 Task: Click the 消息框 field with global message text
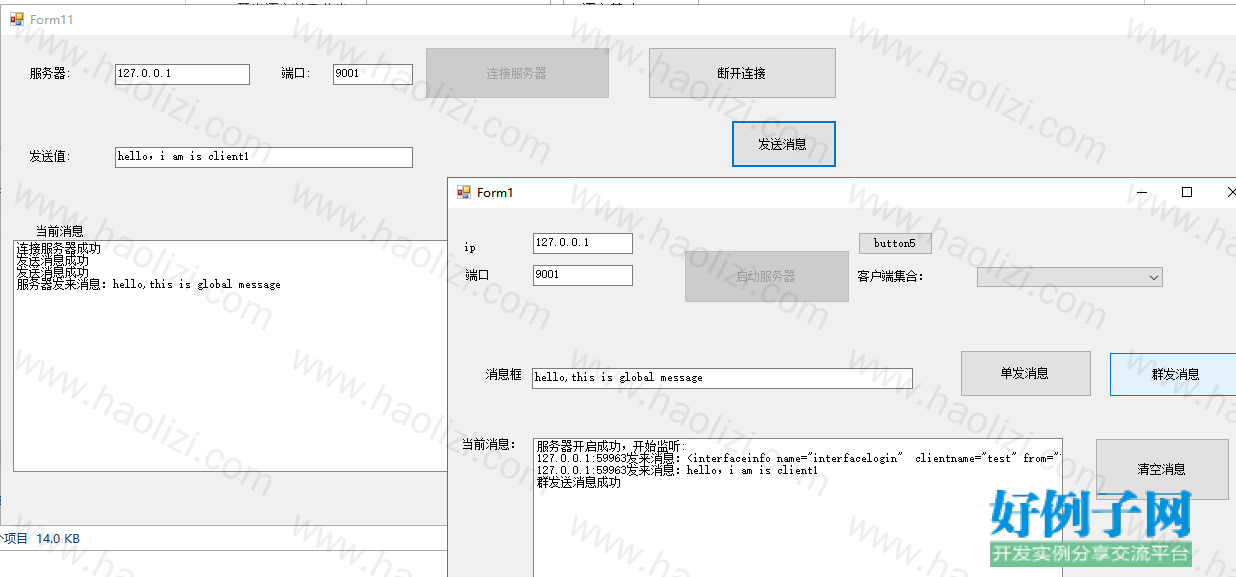723,378
